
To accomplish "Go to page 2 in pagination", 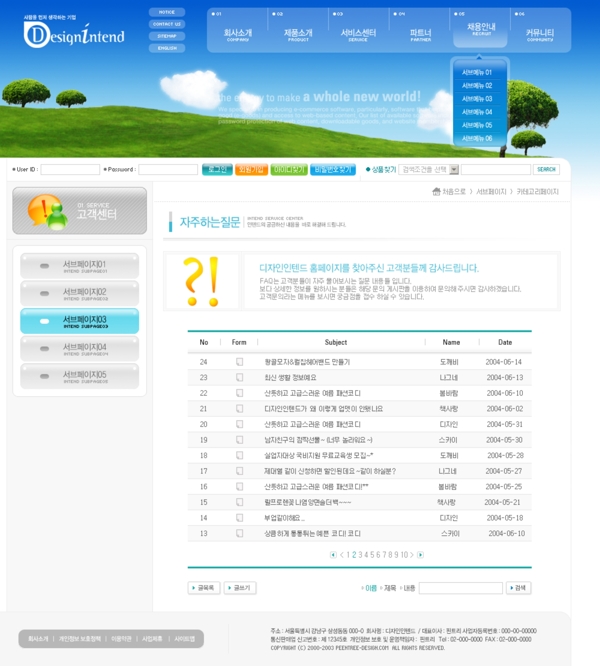I will click(354, 555).
